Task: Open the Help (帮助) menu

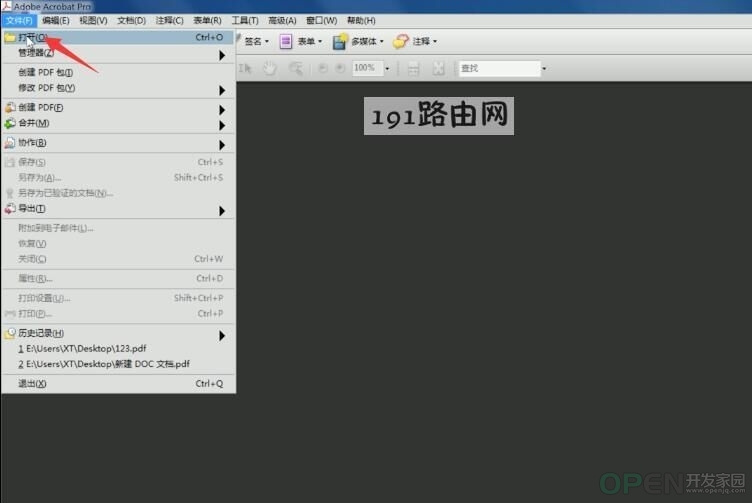Action: [361, 21]
